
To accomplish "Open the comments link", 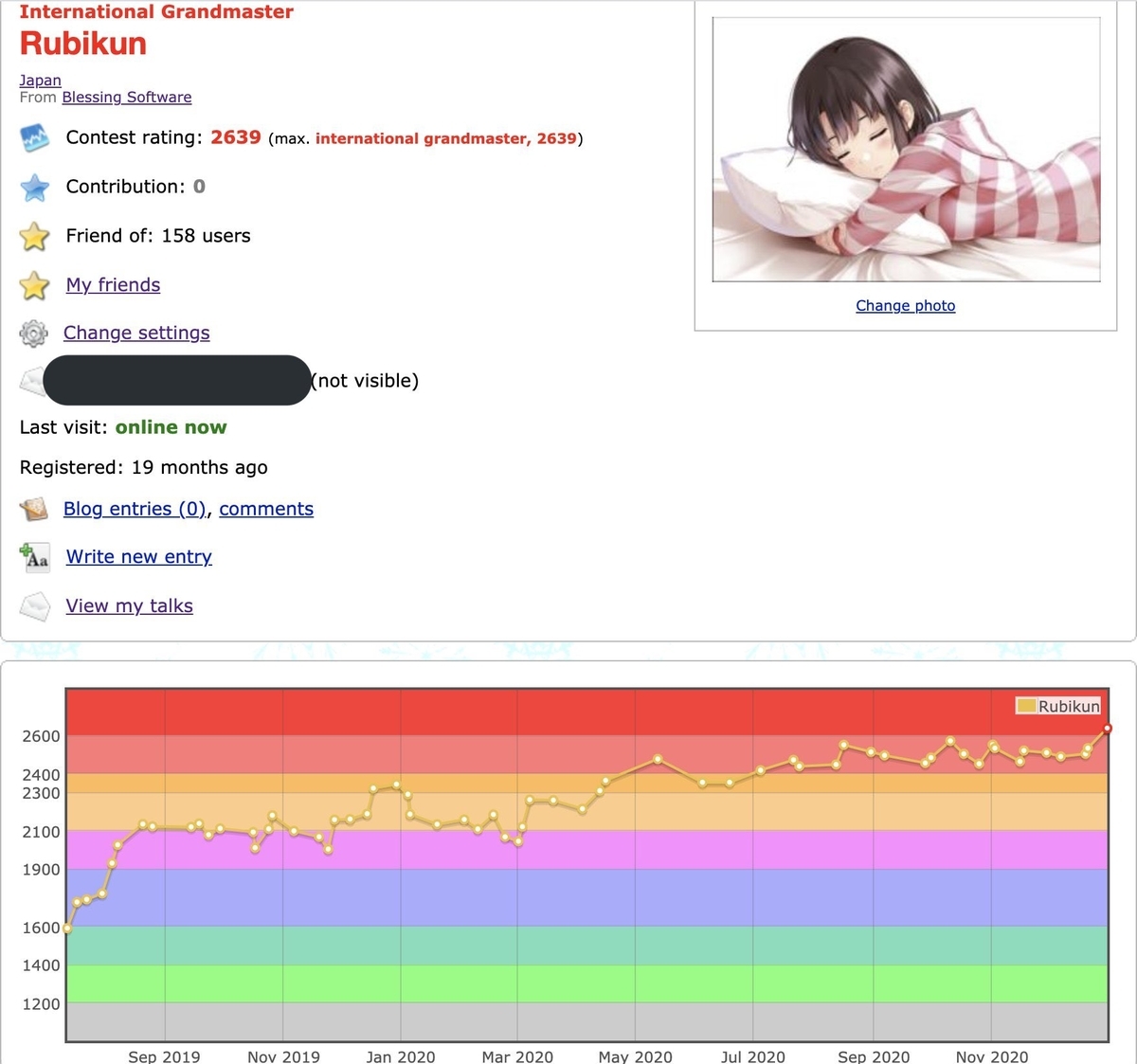I will click(x=266, y=510).
